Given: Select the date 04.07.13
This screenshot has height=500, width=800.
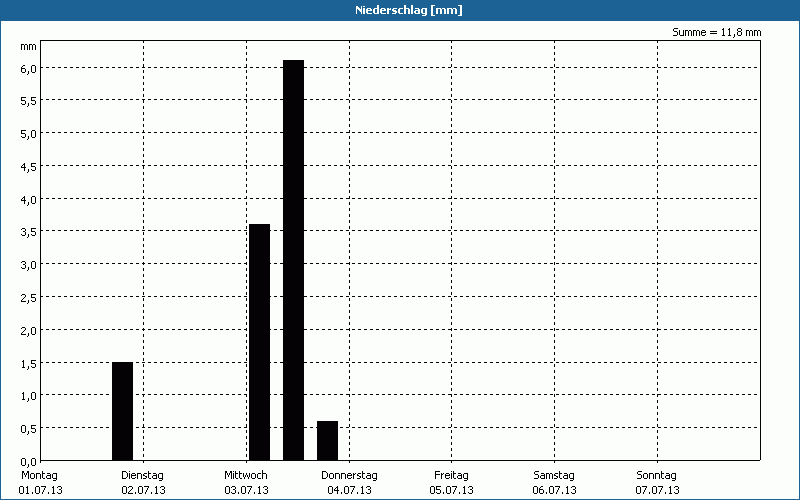Looking at the screenshot, I should click(x=349, y=490).
